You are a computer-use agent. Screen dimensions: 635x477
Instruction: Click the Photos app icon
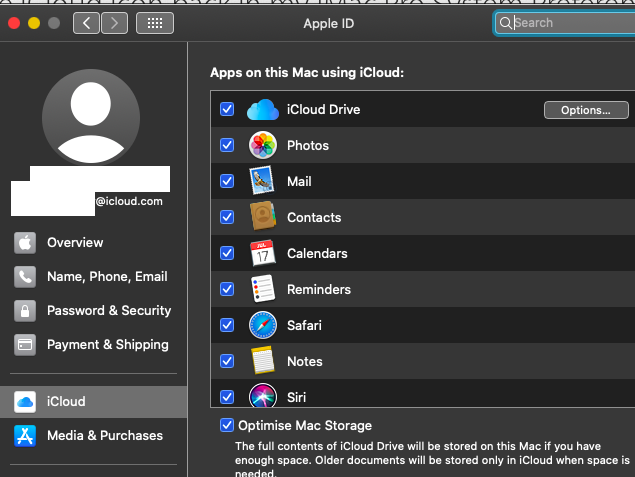tap(263, 145)
